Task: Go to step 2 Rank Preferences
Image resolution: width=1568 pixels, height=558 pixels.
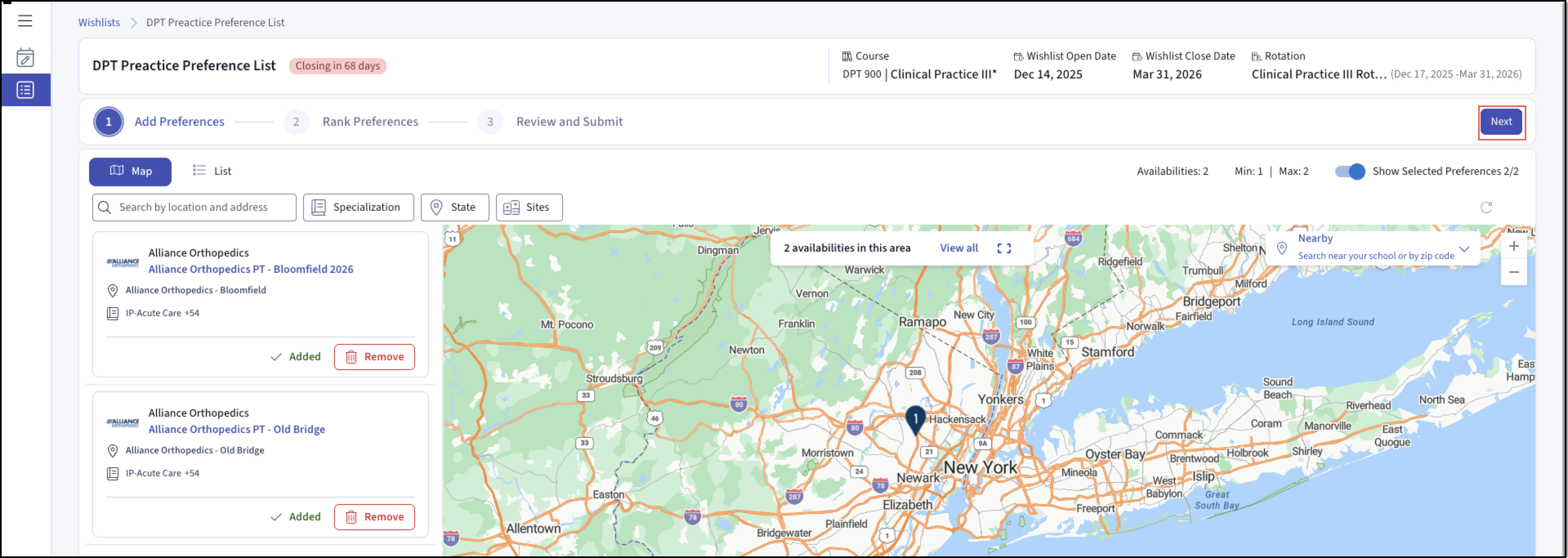Action: point(351,122)
